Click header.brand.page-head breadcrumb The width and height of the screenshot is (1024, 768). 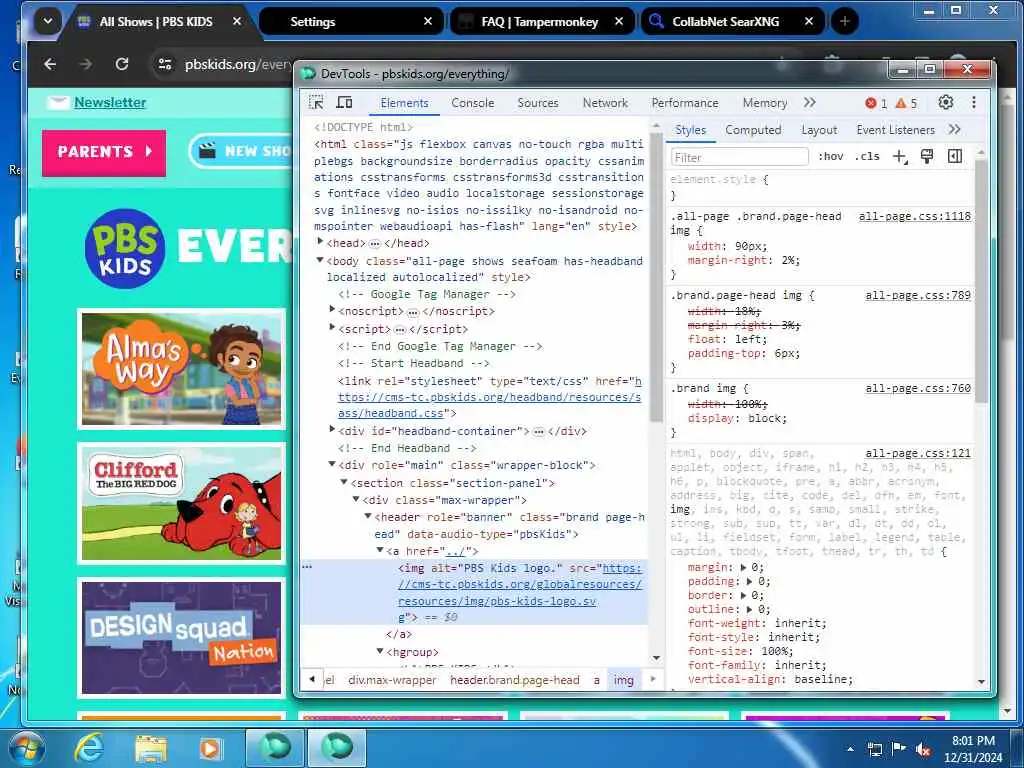pyautogui.click(x=515, y=680)
